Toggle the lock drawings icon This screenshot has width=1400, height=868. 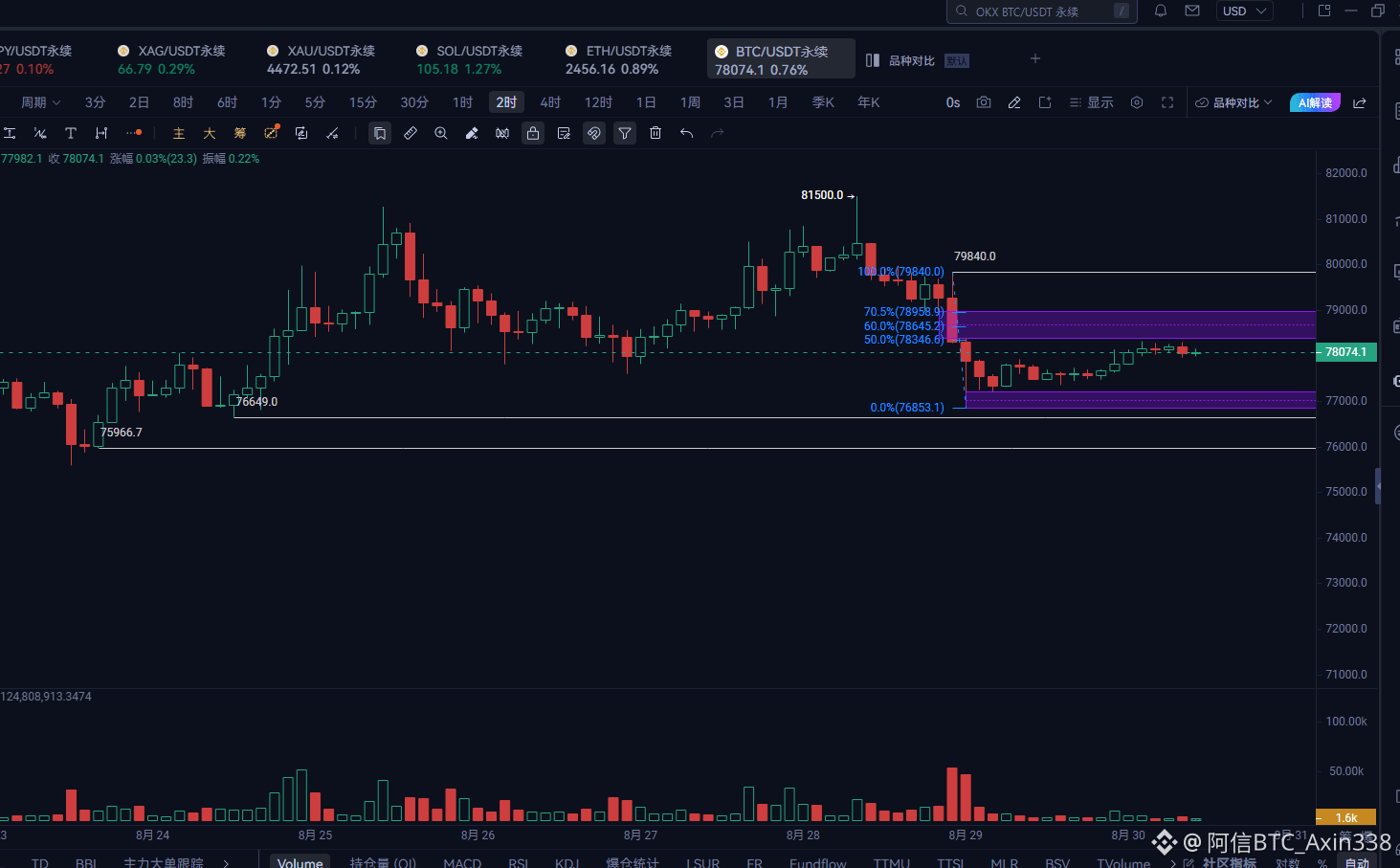point(533,133)
